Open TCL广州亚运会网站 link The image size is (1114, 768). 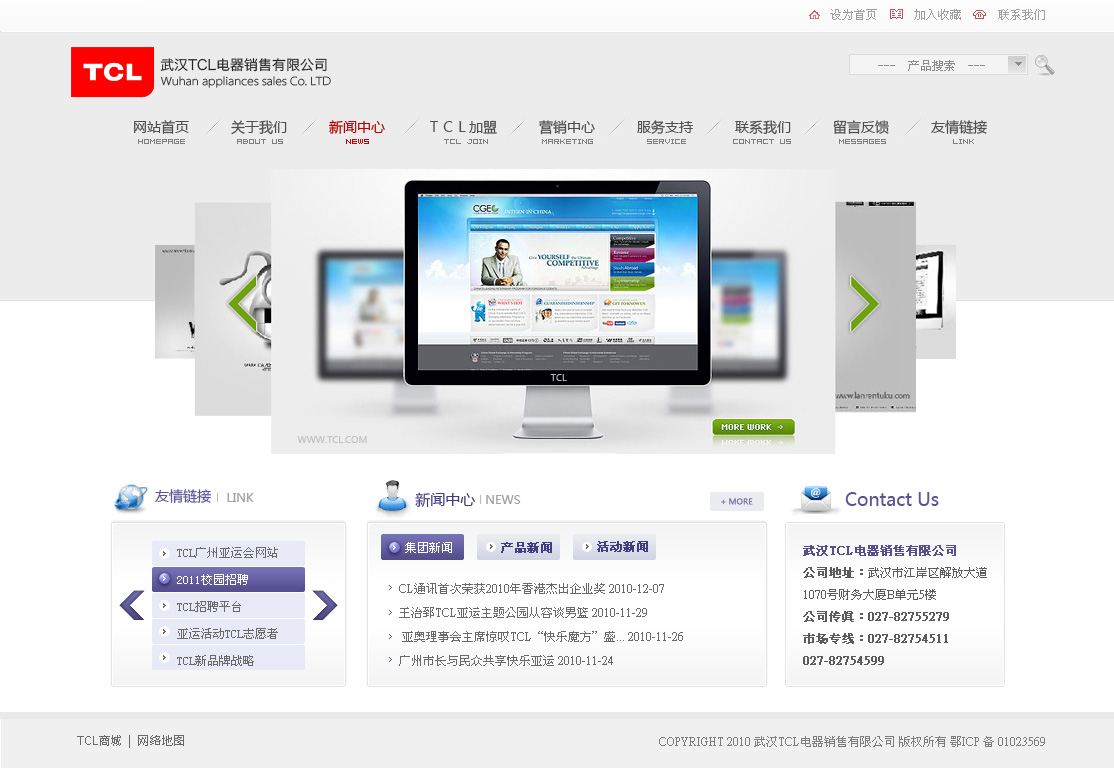pos(228,553)
